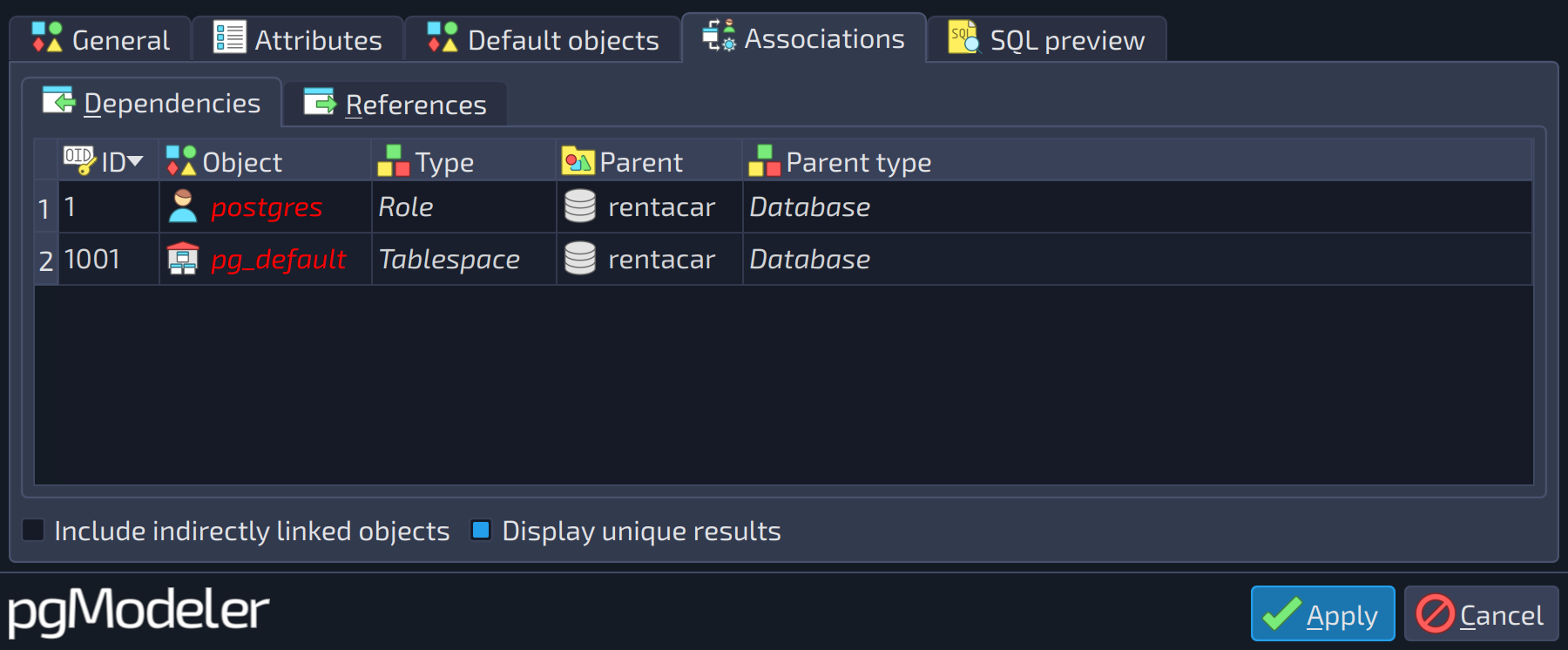Click the Cancel button
The width and height of the screenshot is (1568, 650).
coord(1481,613)
